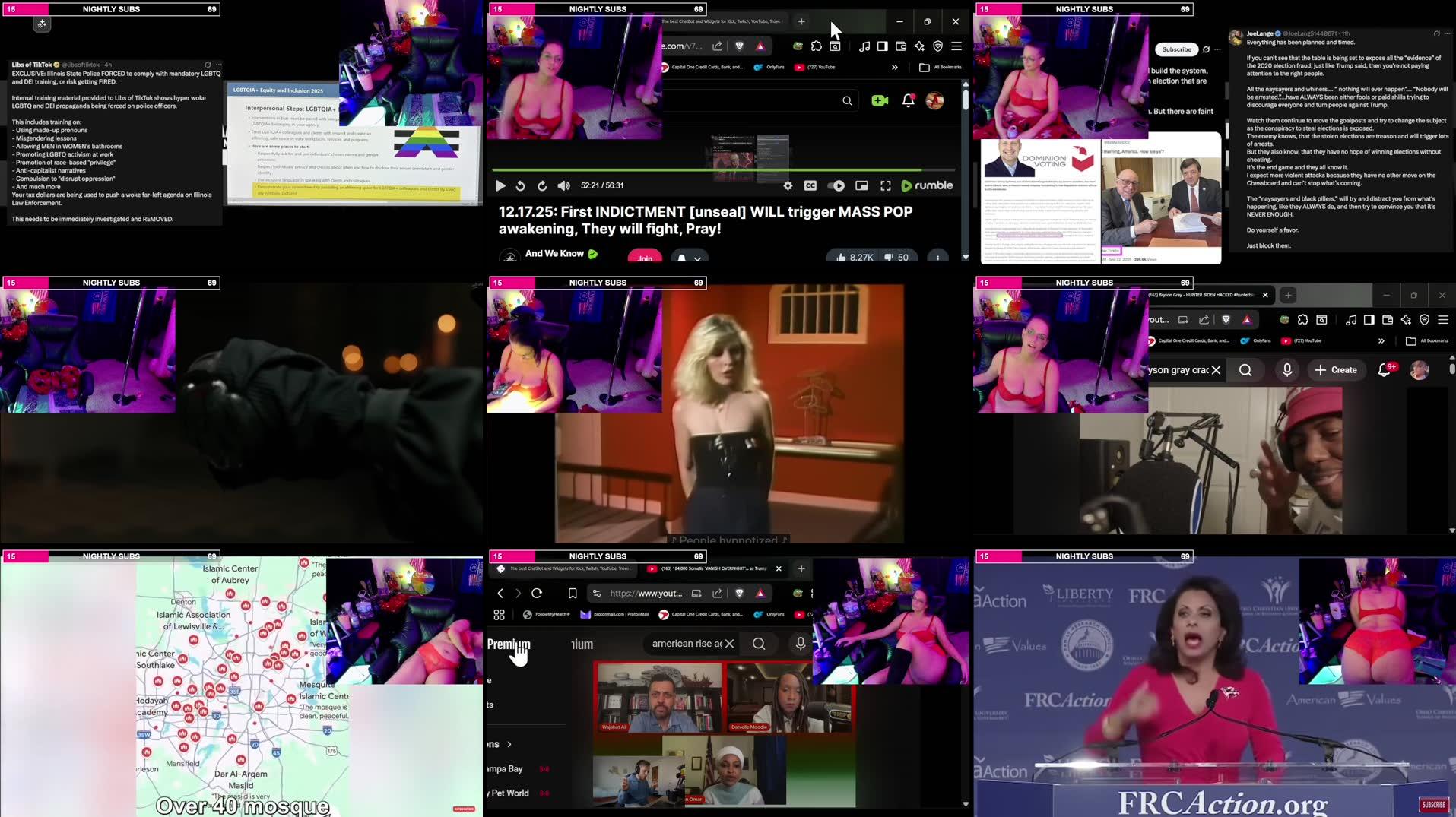Viewport: 1456px width, 817px height.
Task: Toggle closed captions (CC) on the Rumble player
Action: tap(810, 185)
